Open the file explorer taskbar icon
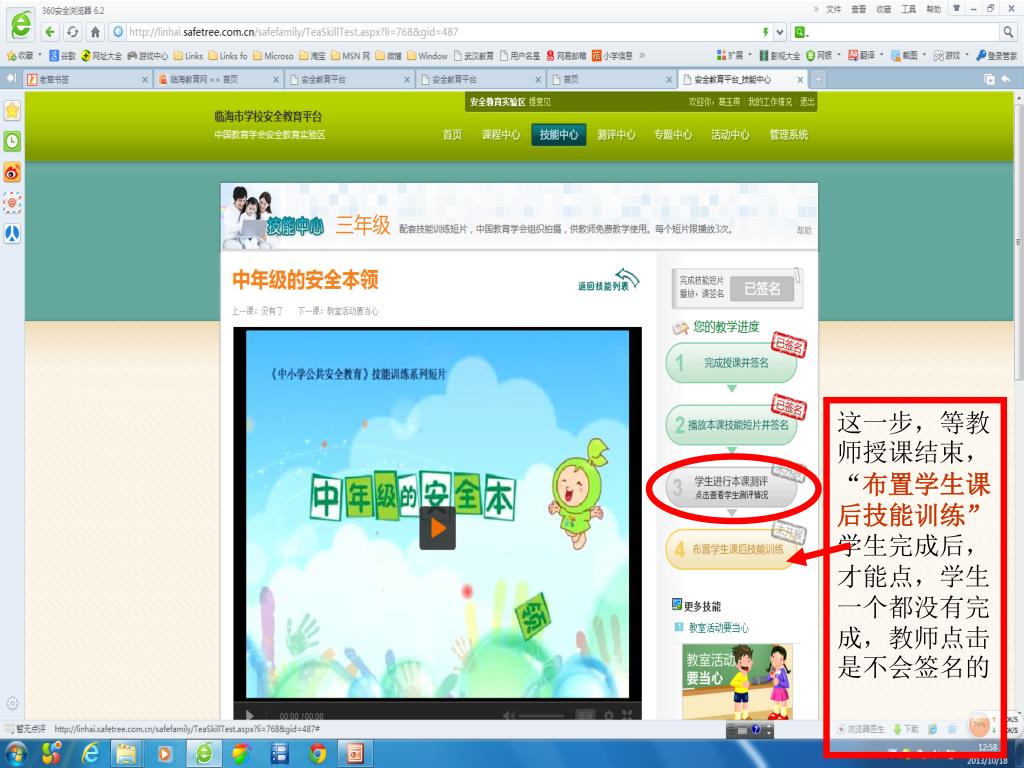This screenshot has width=1024, height=768. [x=127, y=754]
